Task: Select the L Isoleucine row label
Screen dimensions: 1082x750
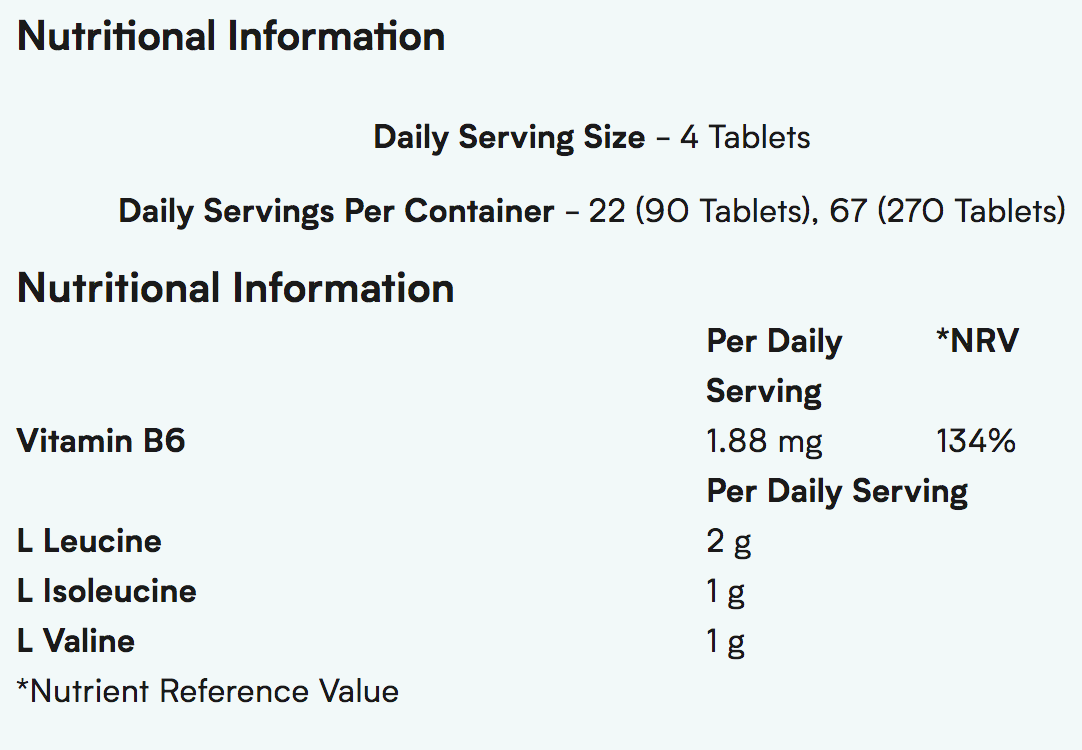Action: (107, 591)
